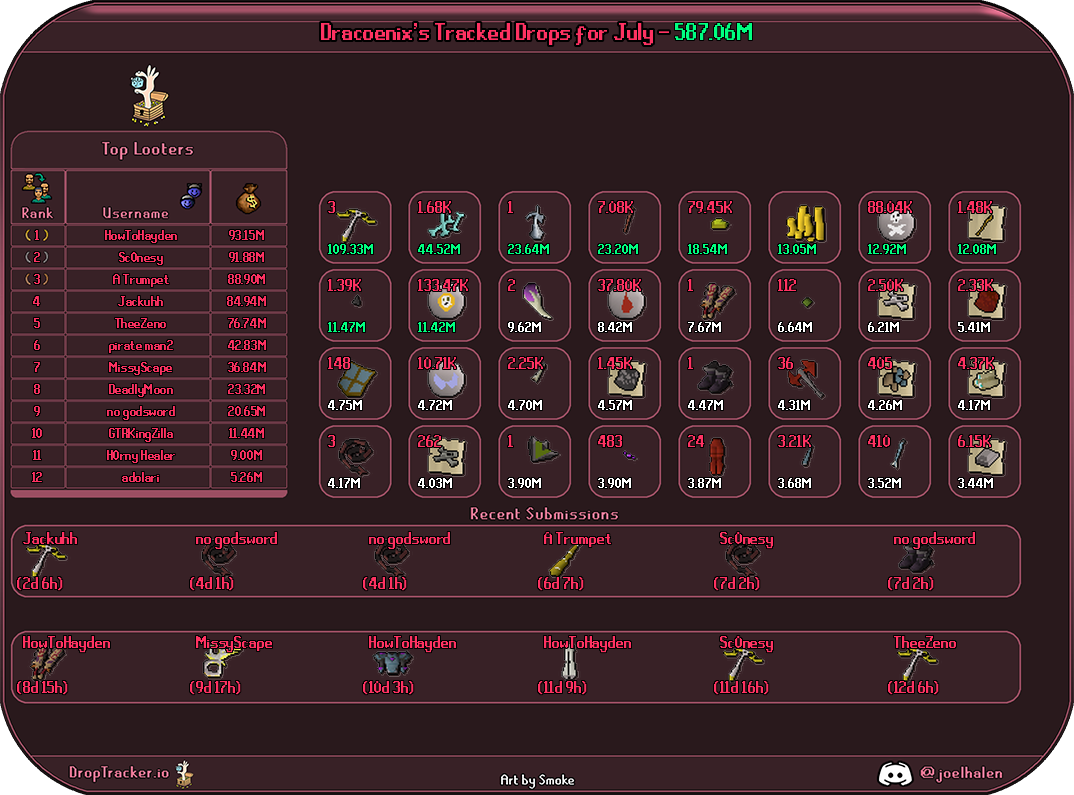
Task: Click the 6.15K bar tile worth 3.44M
Action: pyautogui.click(x=984, y=462)
